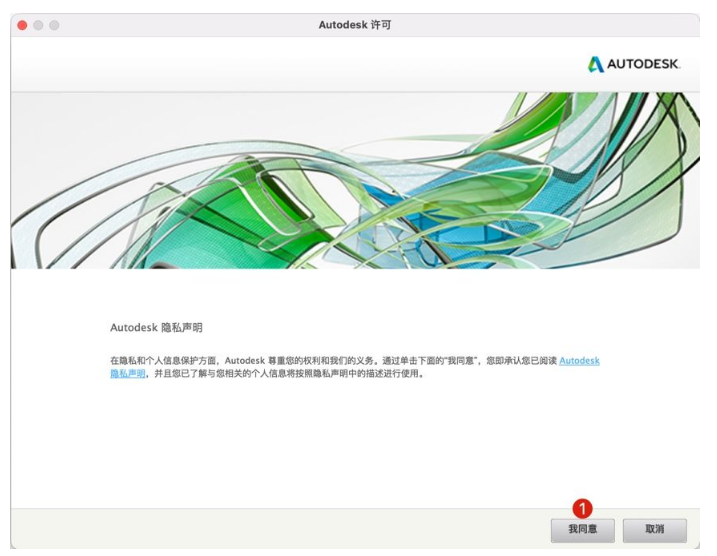This screenshot has width=717, height=556.
Task: Click the Autodesk 隐私声明 heading text
Action: pos(156,327)
